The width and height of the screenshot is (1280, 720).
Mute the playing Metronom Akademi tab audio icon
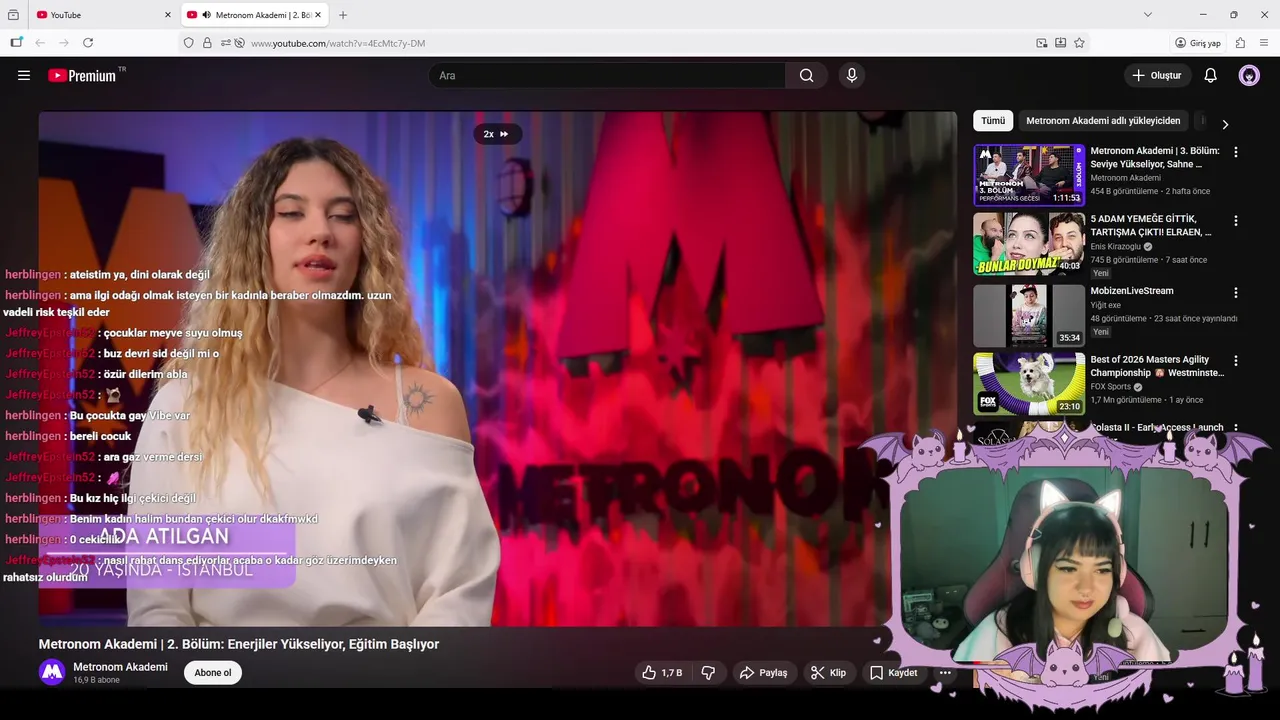pos(206,15)
